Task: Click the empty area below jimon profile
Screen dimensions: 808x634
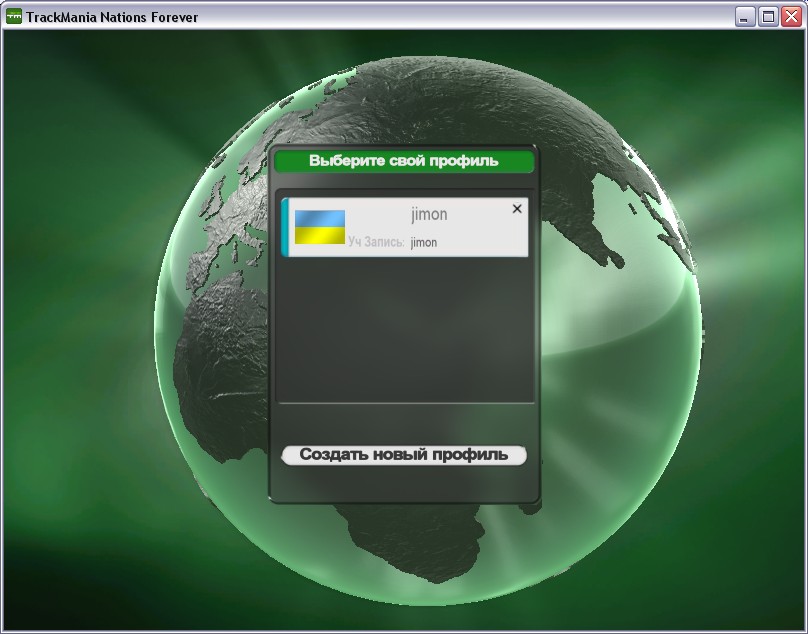Action: tap(405, 330)
